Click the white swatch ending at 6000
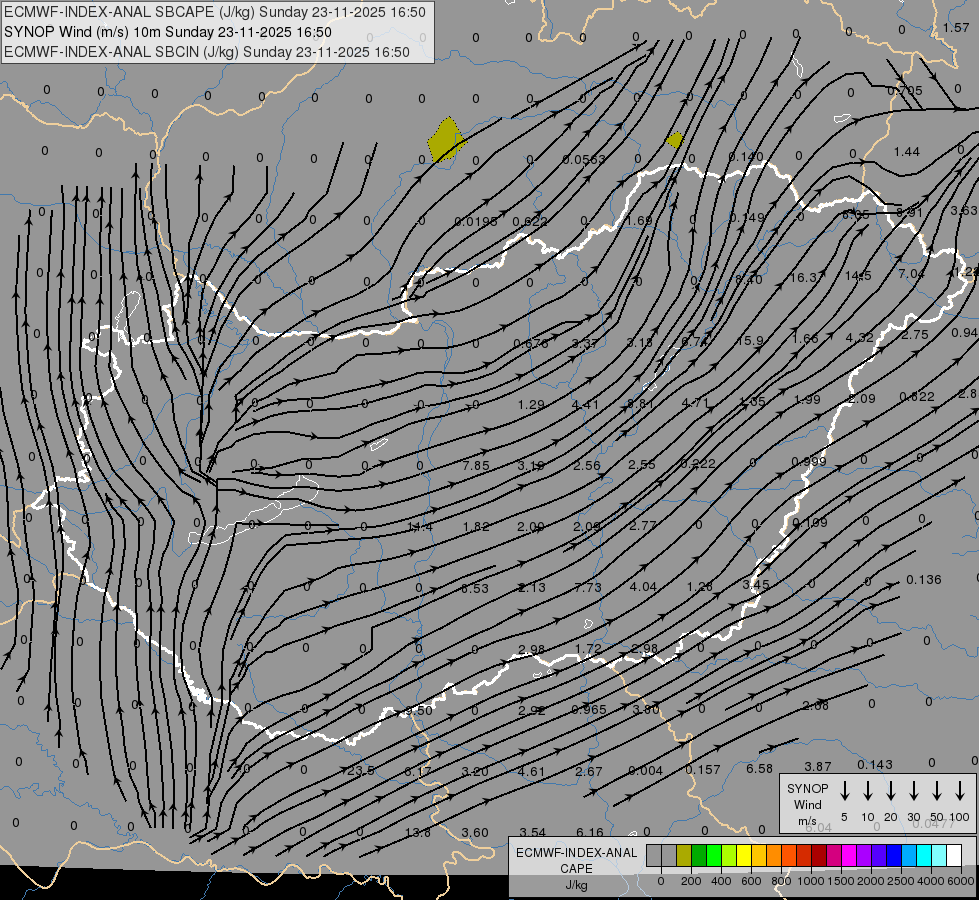979x900 pixels. (953, 855)
